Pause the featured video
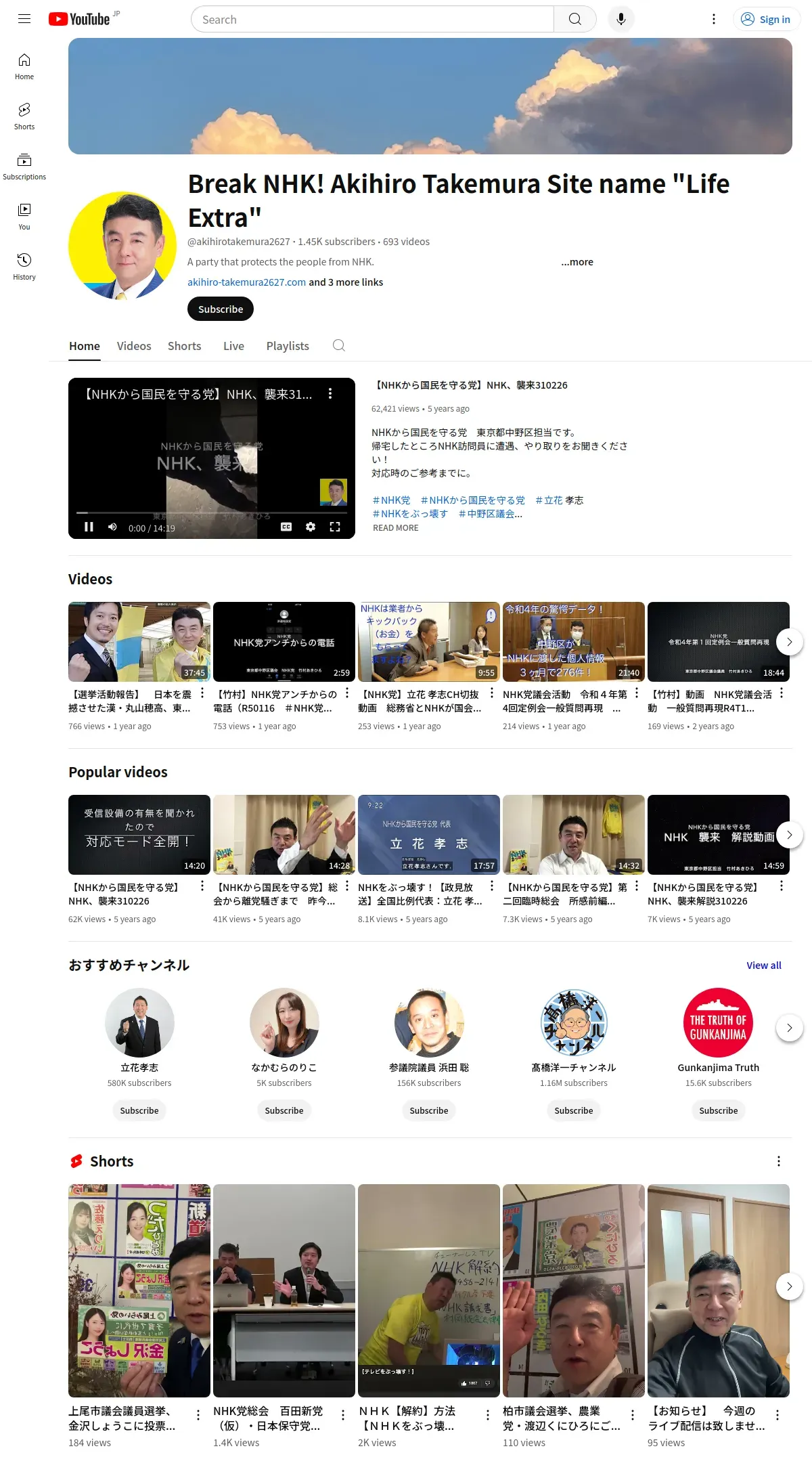This screenshot has width=812, height=1478. [89, 527]
